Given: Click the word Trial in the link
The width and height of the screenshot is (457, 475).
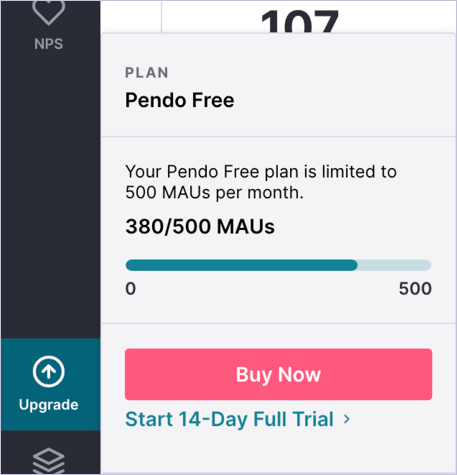Looking at the screenshot, I should [313, 419].
